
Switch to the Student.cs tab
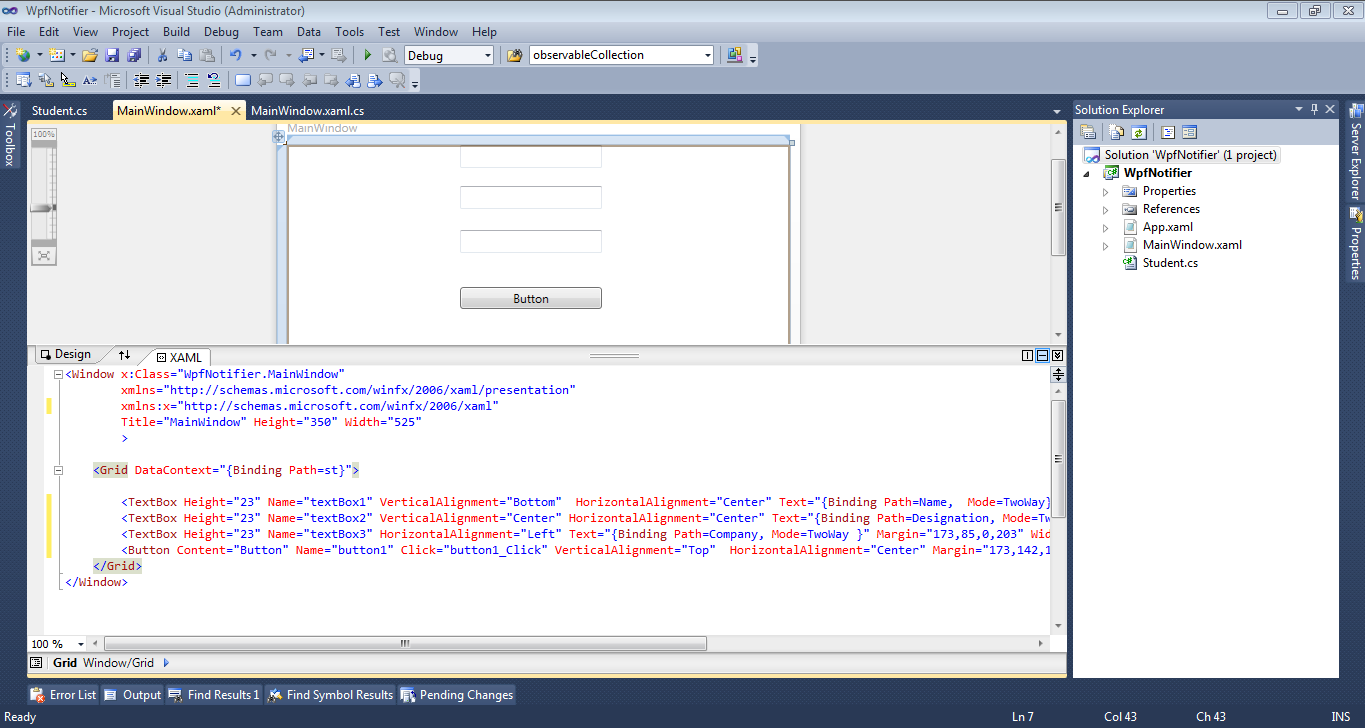[x=59, y=111]
